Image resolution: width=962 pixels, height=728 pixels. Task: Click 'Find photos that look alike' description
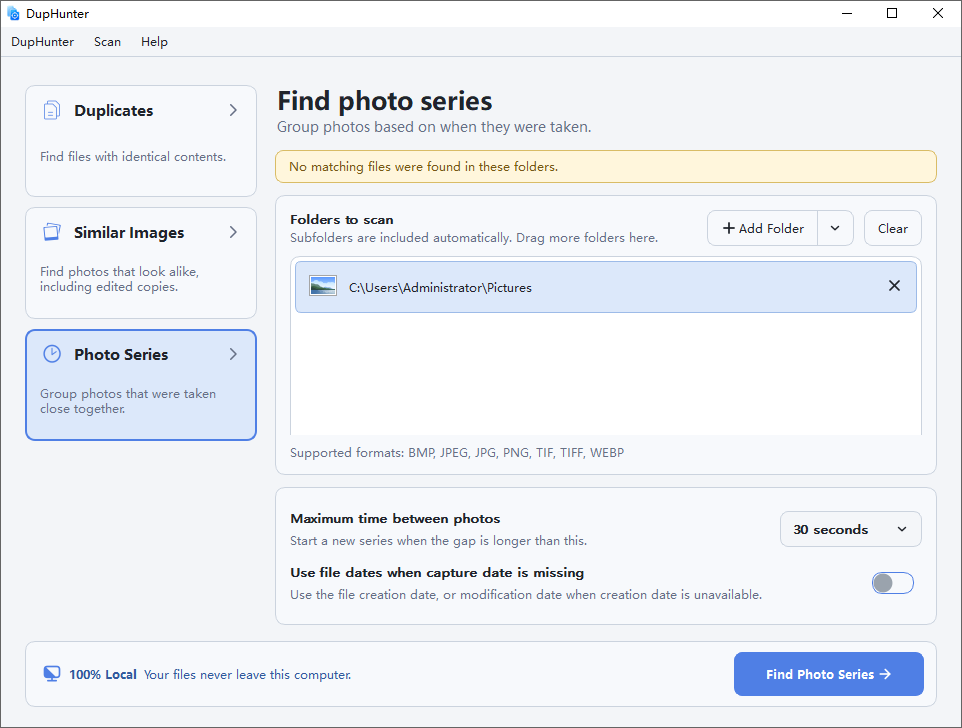coord(120,279)
